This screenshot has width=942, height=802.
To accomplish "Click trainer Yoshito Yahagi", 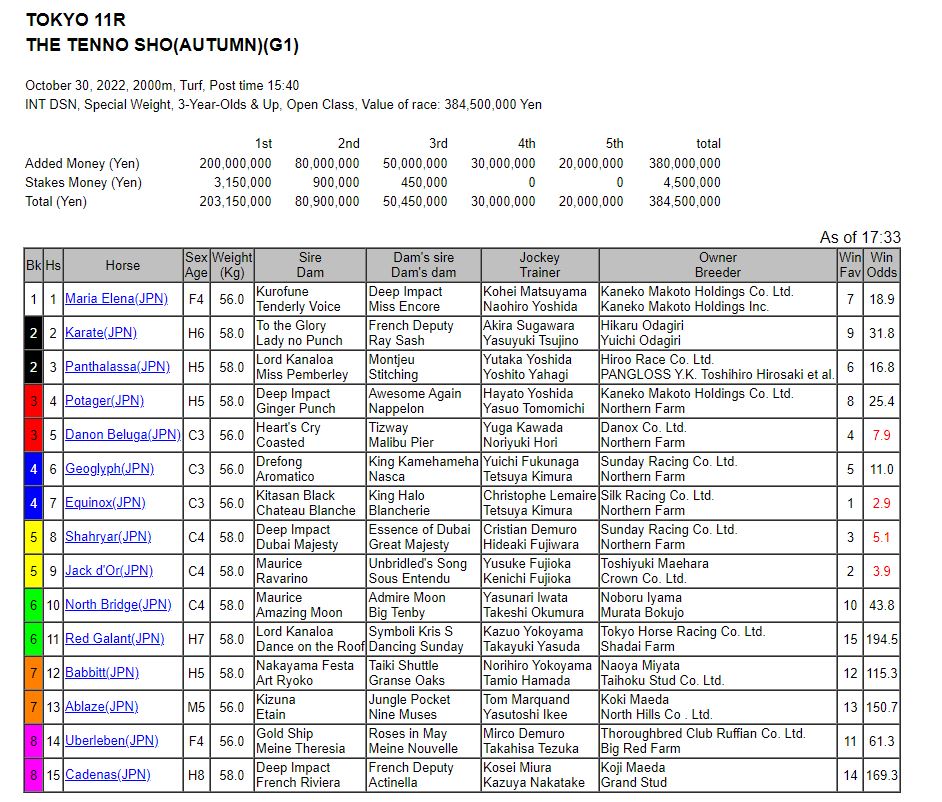I will (x=526, y=374).
